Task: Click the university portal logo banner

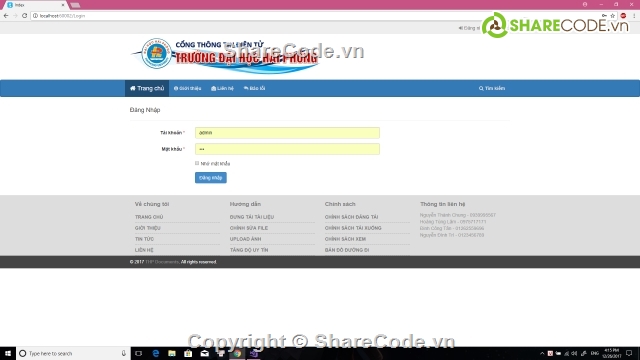Action: pyautogui.click(x=224, y=56)
